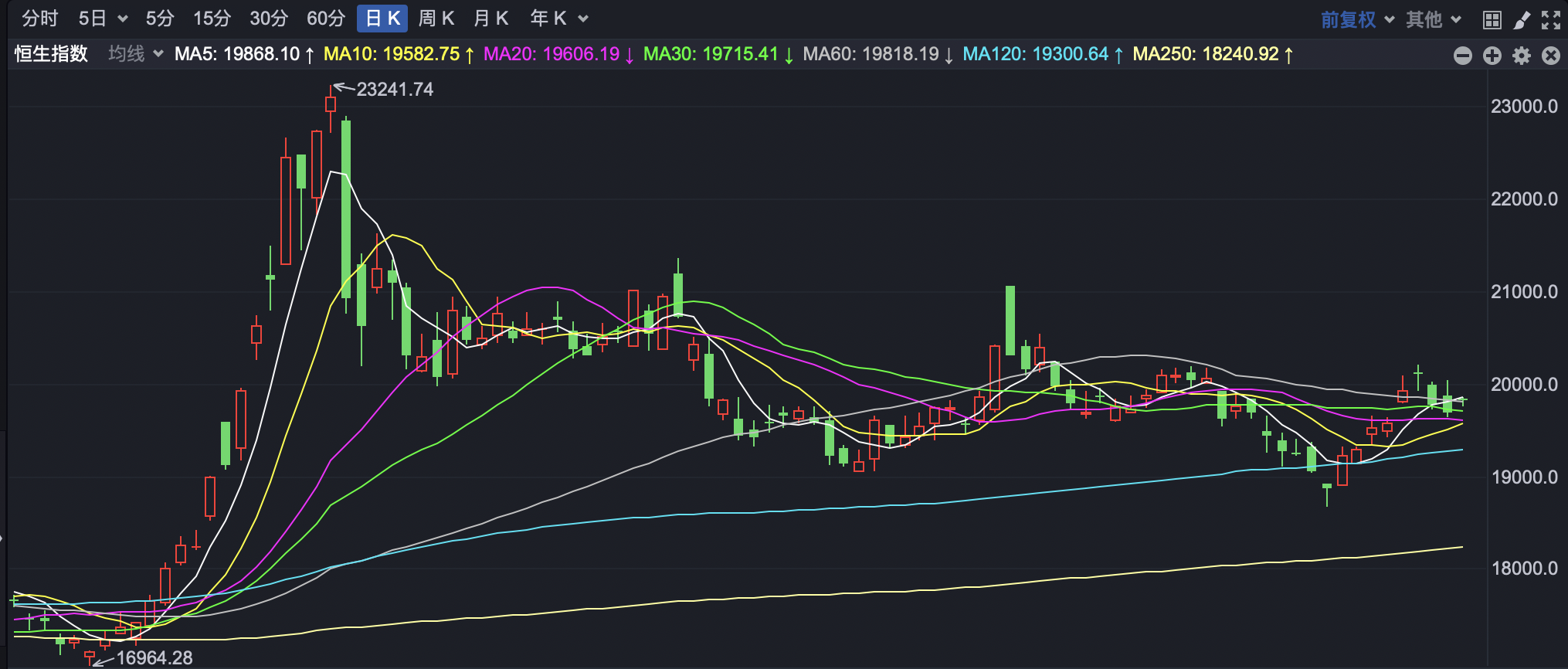
Task: Switch to 分时 intraday tab
Action: pos(40,19)
